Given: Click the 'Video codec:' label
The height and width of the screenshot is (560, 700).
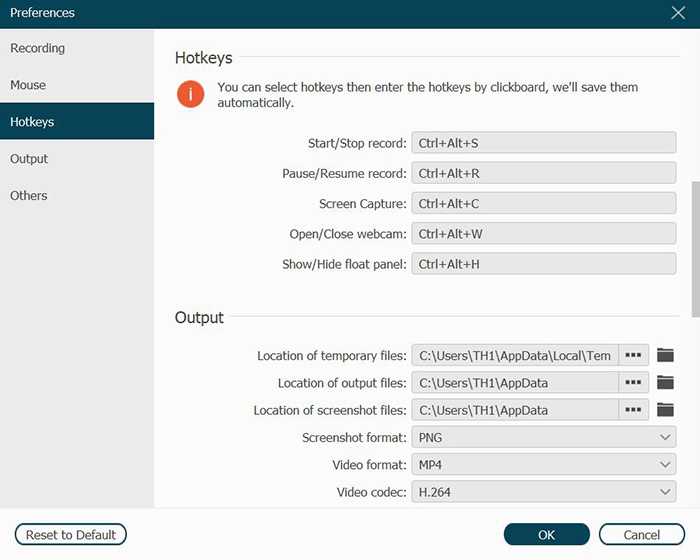Looking at the screenshot, I should [x=371, y=492].
